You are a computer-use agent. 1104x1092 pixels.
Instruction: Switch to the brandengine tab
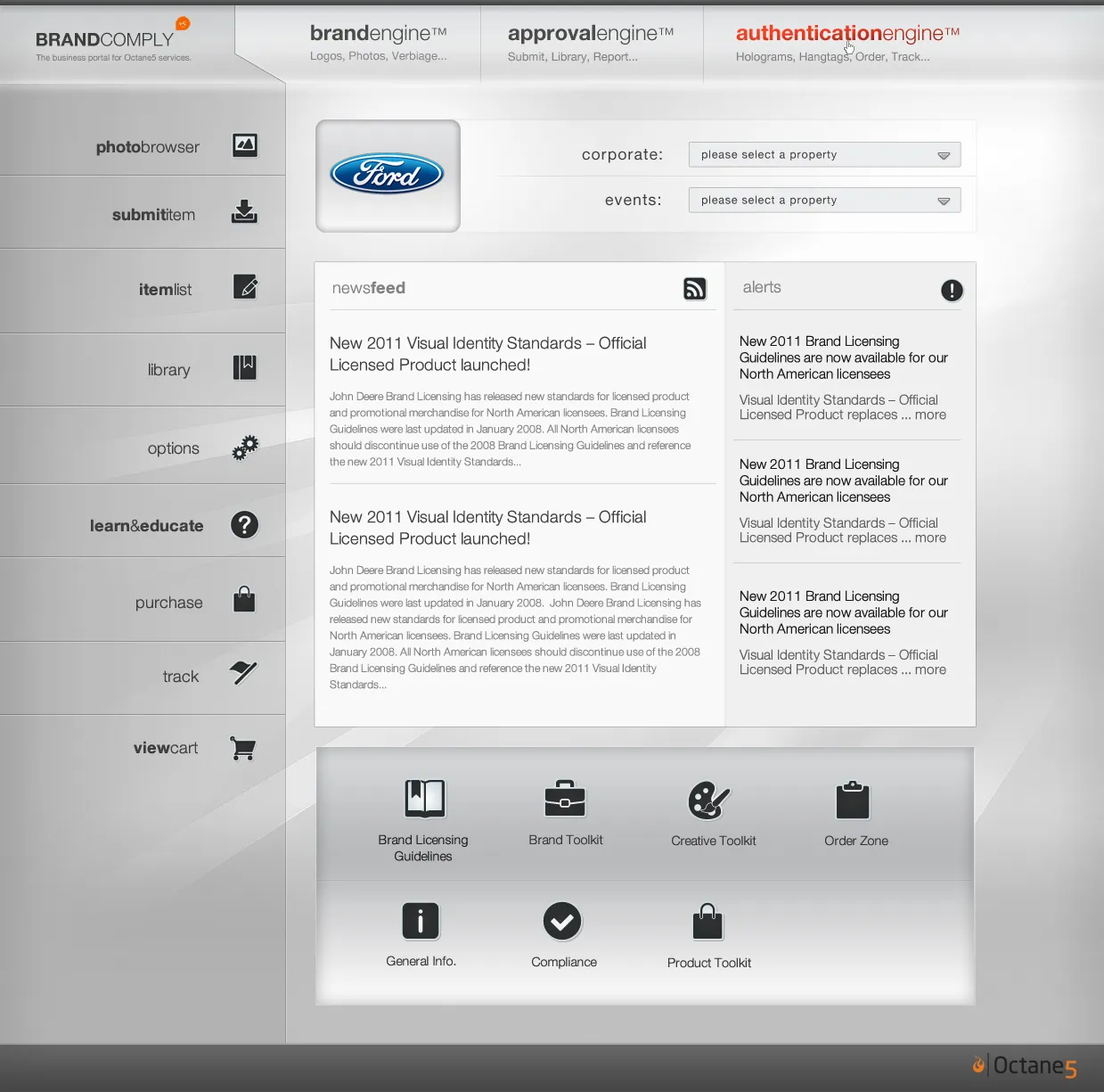click(x=379, y=43)
